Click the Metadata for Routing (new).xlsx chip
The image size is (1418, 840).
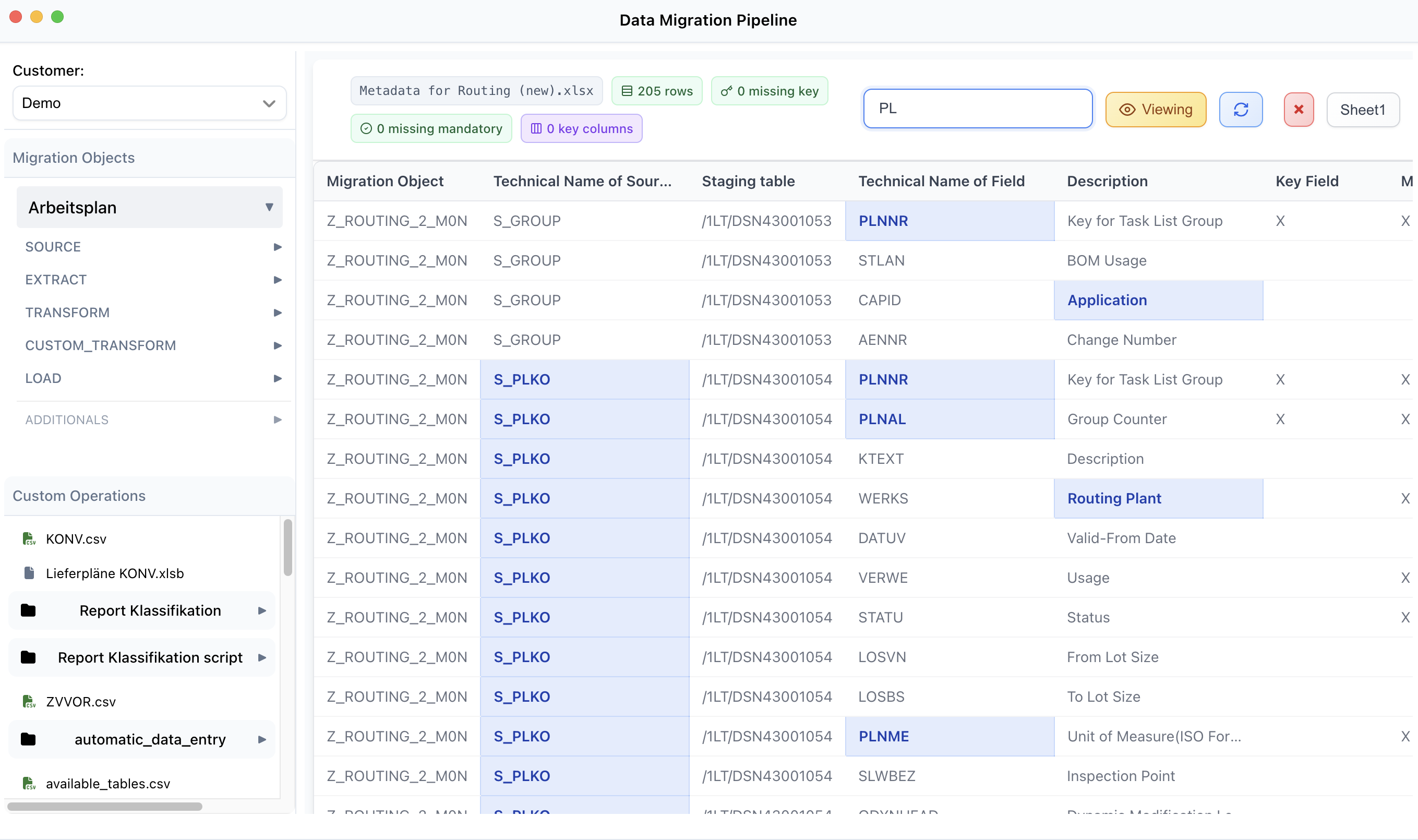476,91
